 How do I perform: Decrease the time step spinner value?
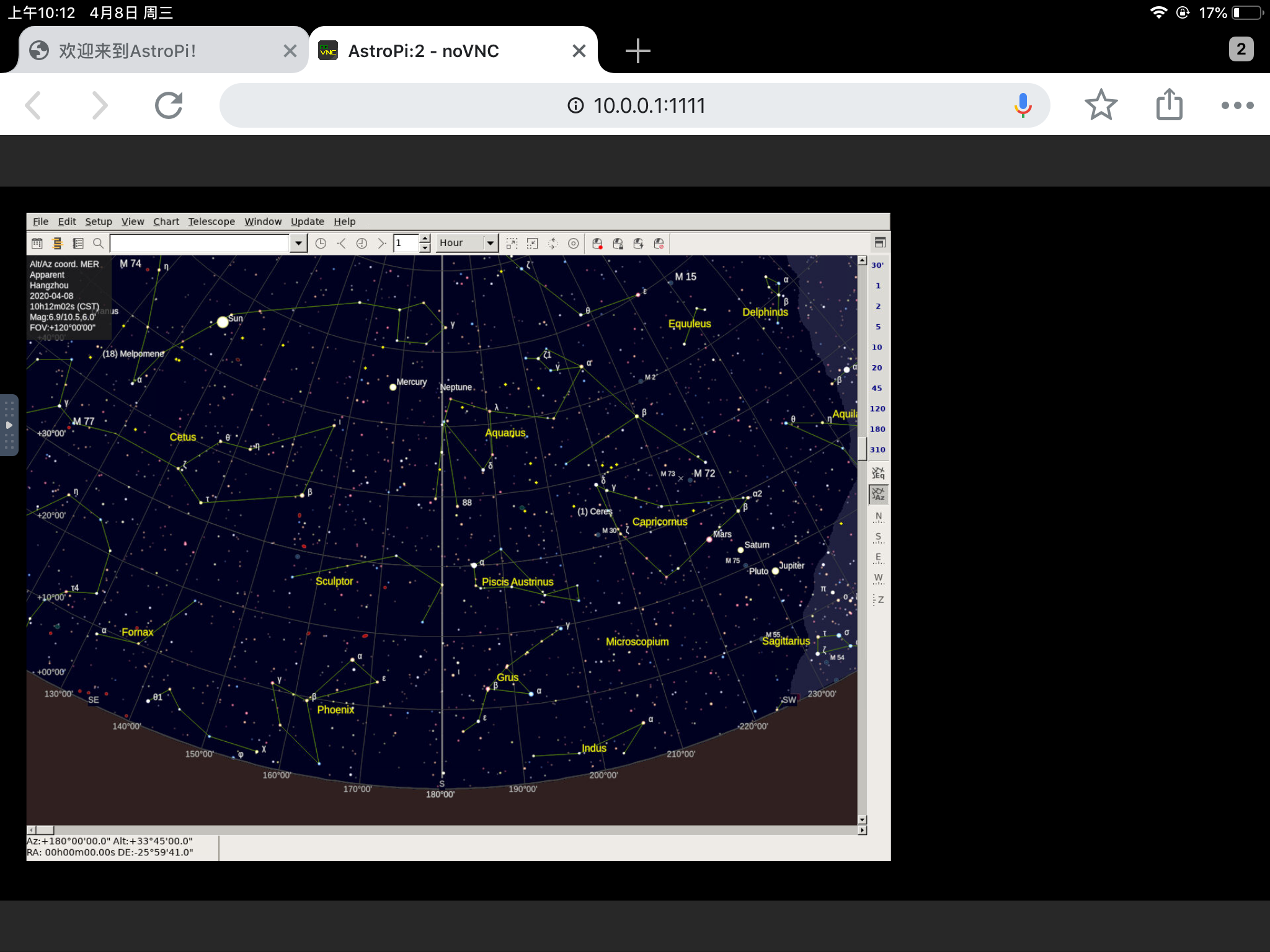click(425, 248)
